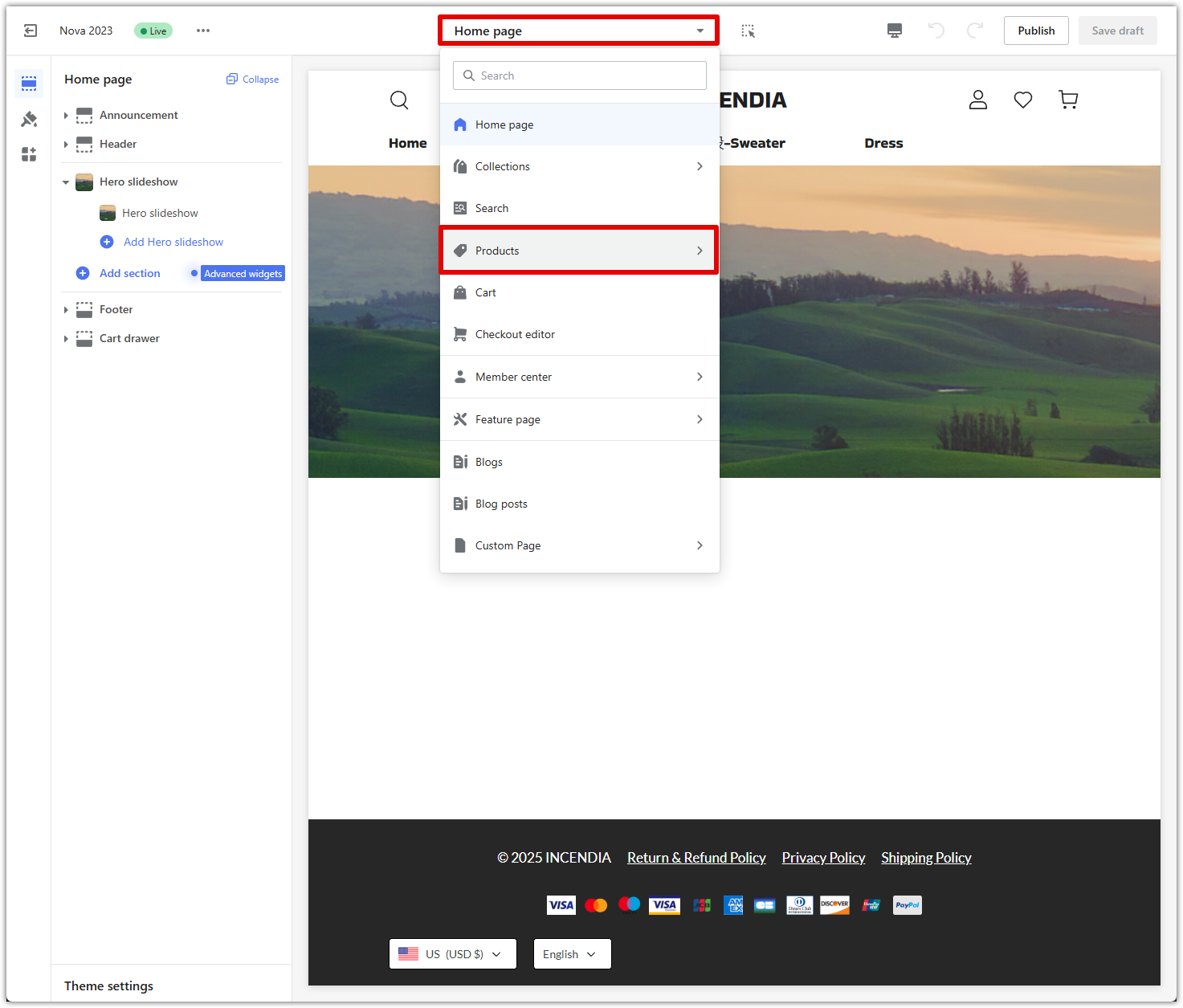Switch the desktop preview device icon
Viewport: 1183px width, 1008px height.
click(894, 31)
